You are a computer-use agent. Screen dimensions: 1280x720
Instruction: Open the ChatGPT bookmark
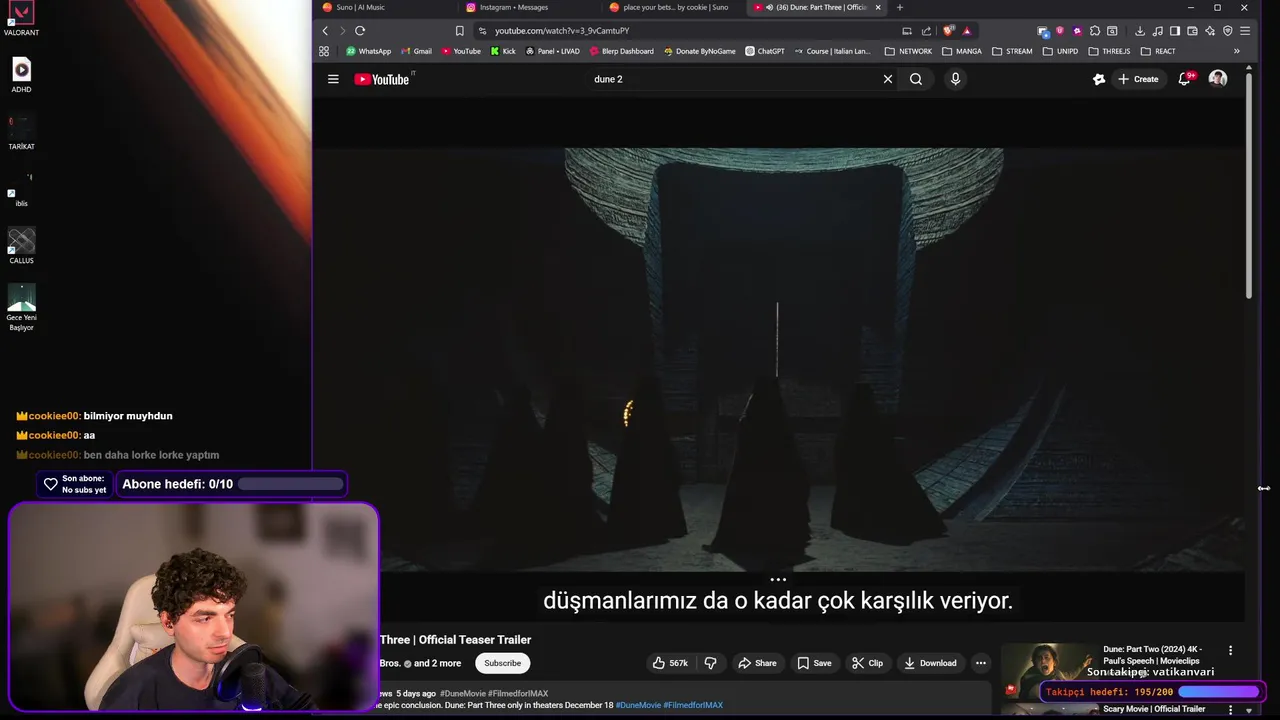[765, 51]
